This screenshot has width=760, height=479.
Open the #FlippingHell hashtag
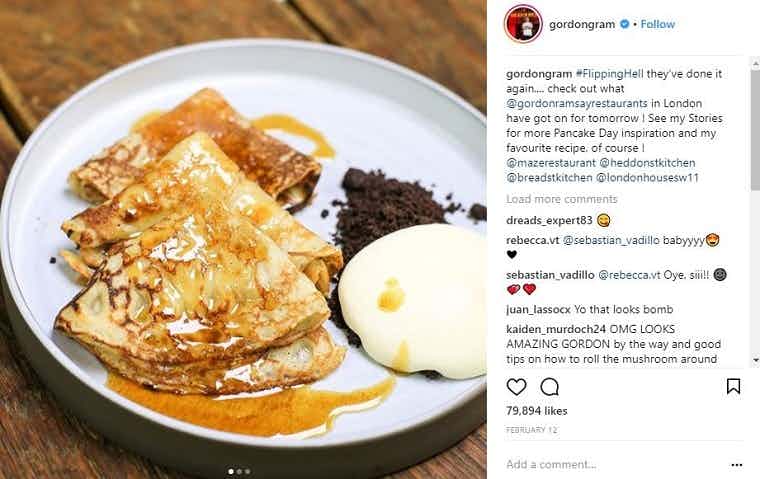[x=609, y=74]
